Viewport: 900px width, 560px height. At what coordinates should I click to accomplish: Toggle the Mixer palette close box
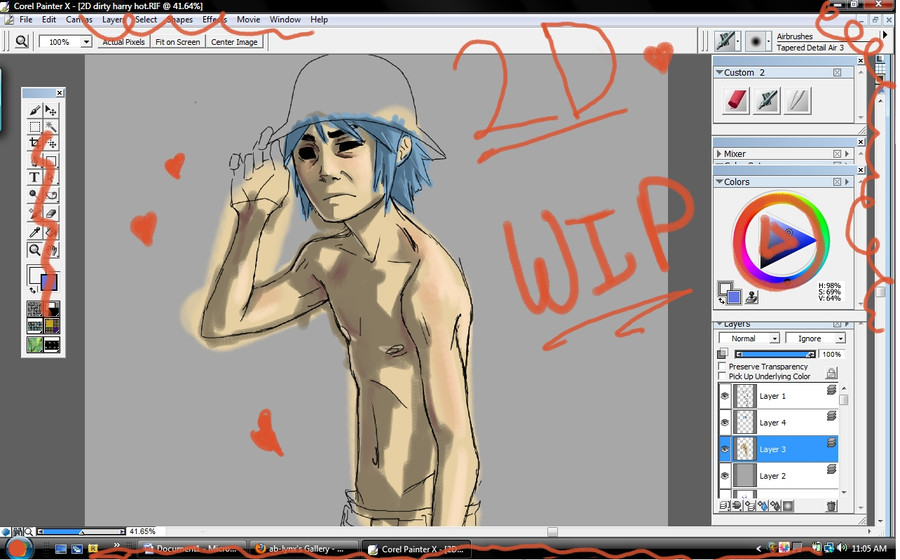coord(837,154)
